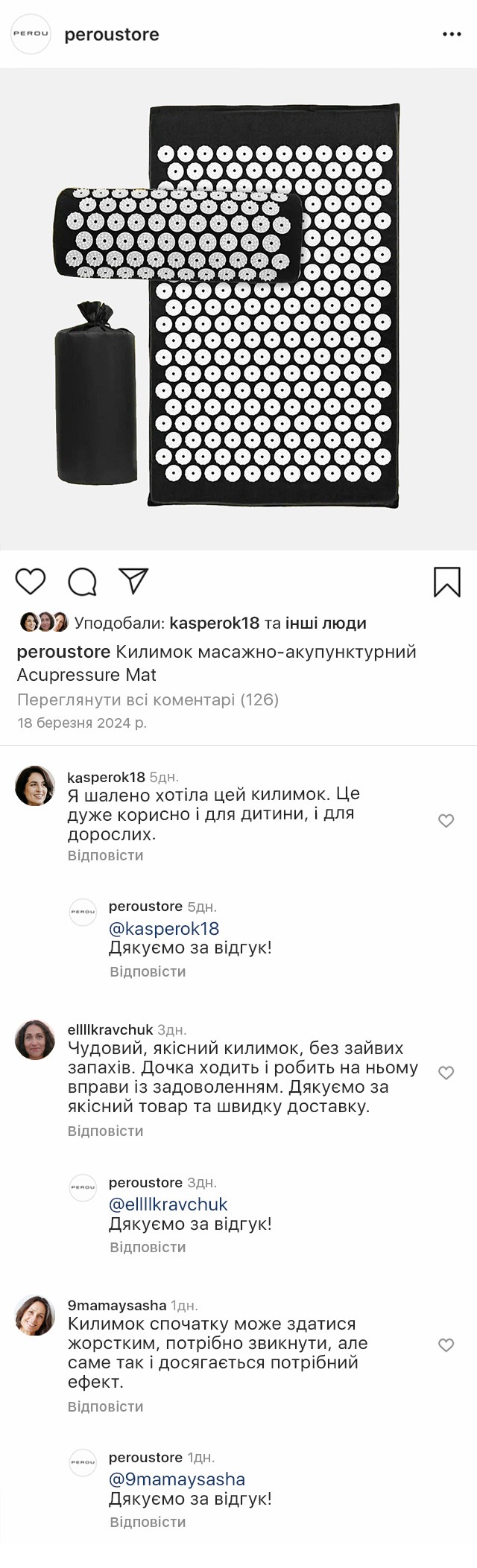Open the three-dot post options menu

[452, 34]
